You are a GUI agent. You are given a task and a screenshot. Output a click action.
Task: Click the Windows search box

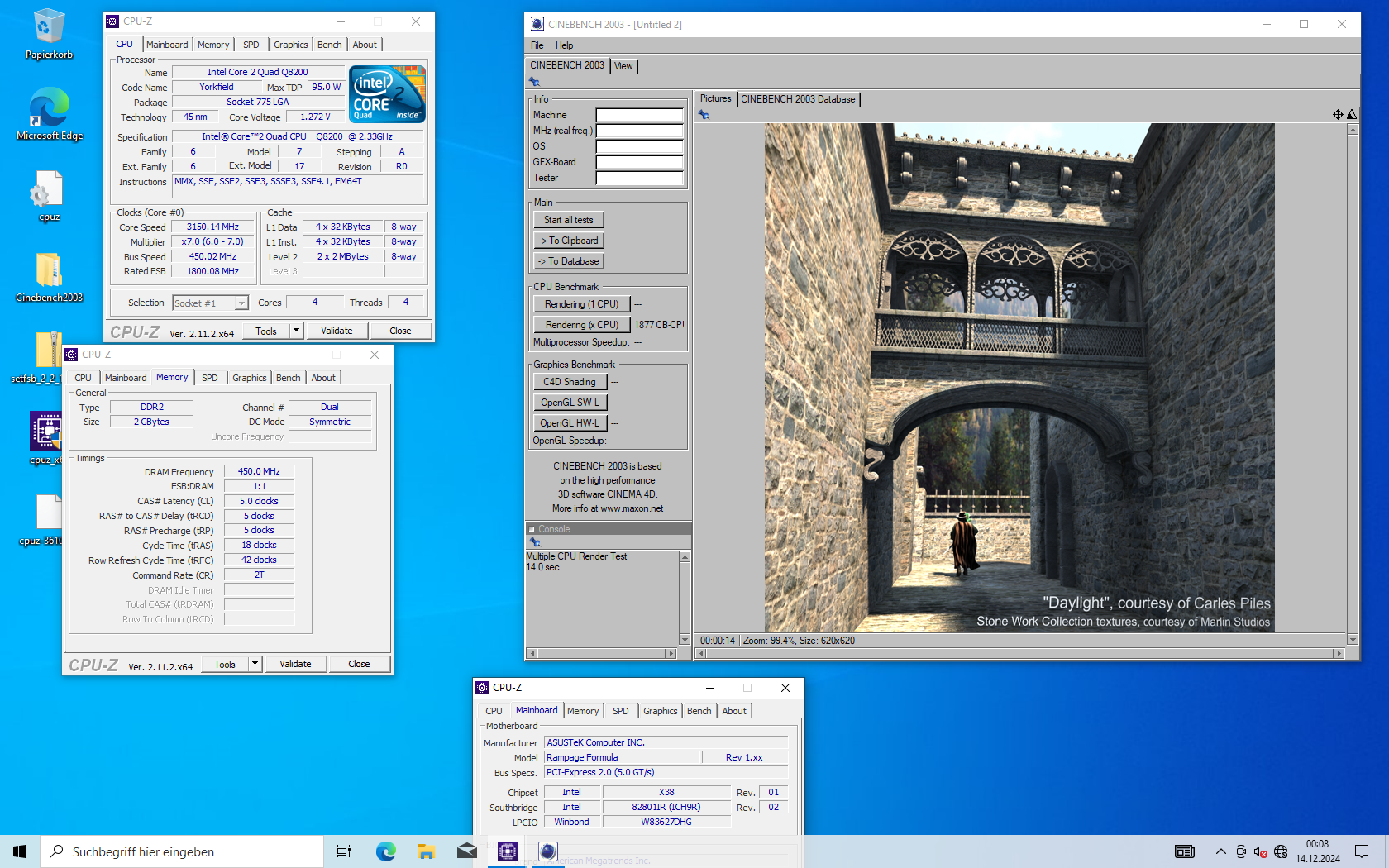pyautogui.click(x=182, y=851)
